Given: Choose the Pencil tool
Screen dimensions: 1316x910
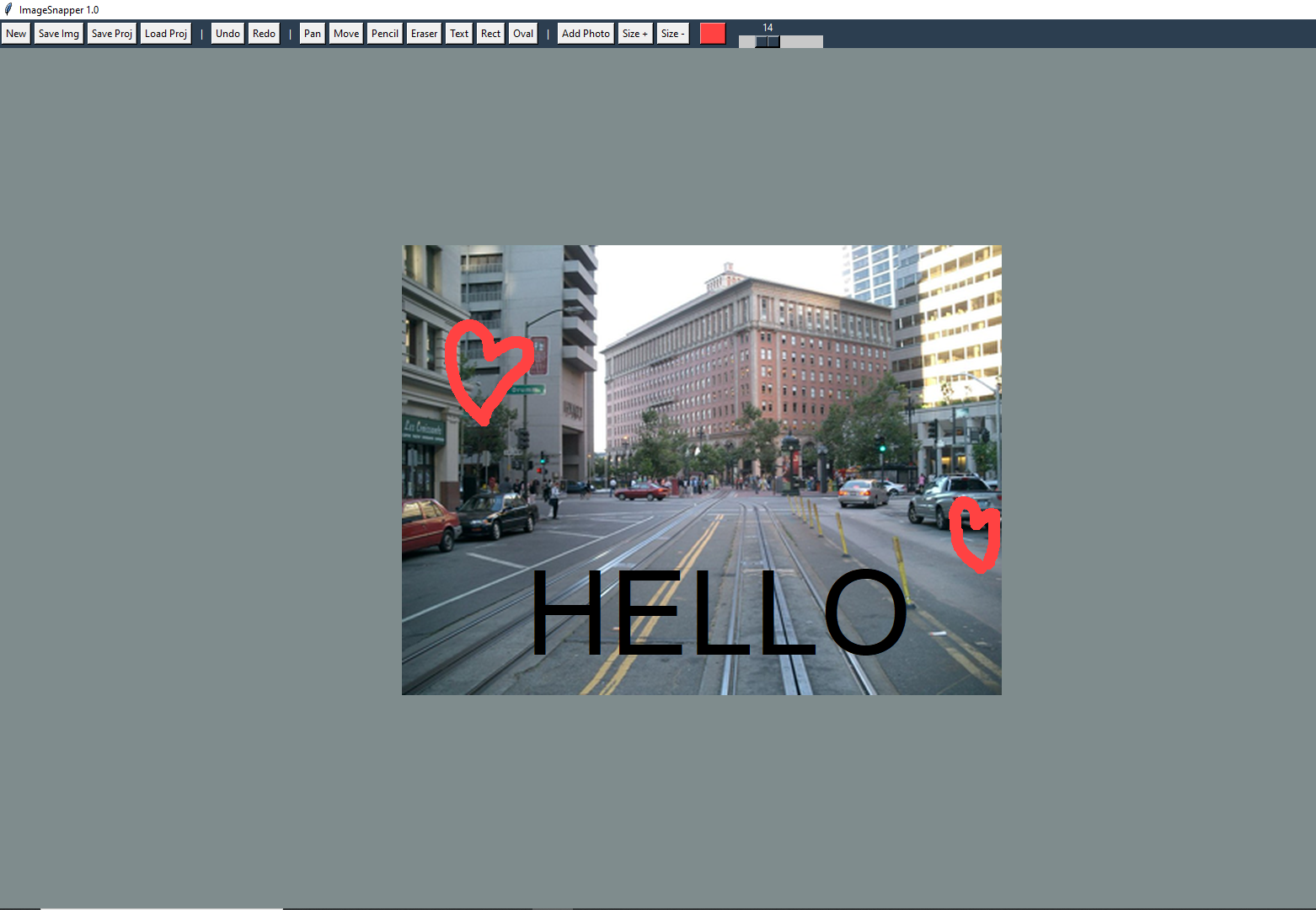Looking at the screenshot, I should click(385, 34).
